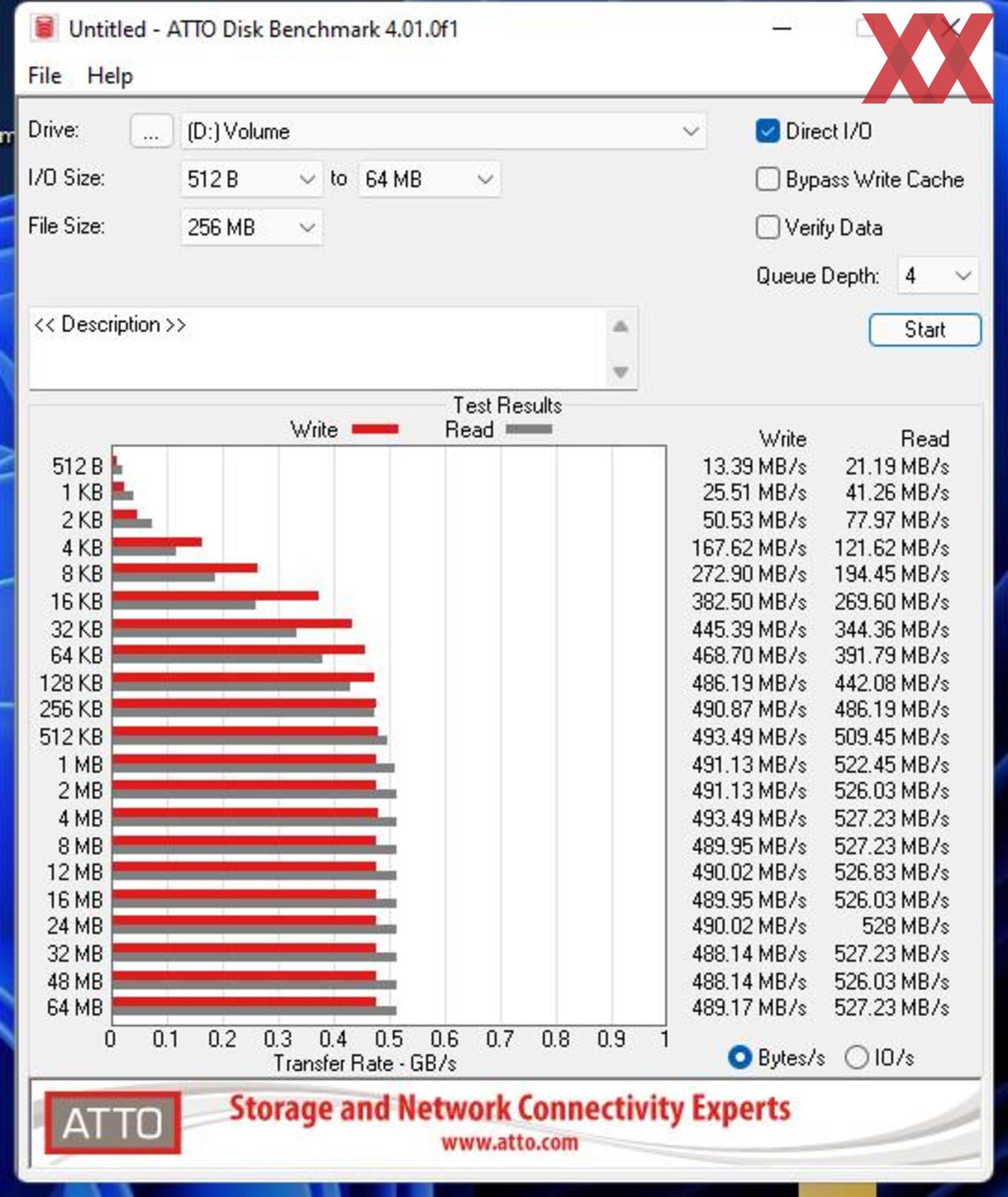Enable the Verify Data checkbox
This screenshot has width=1008, height=1197.
(x=767, y=228)
